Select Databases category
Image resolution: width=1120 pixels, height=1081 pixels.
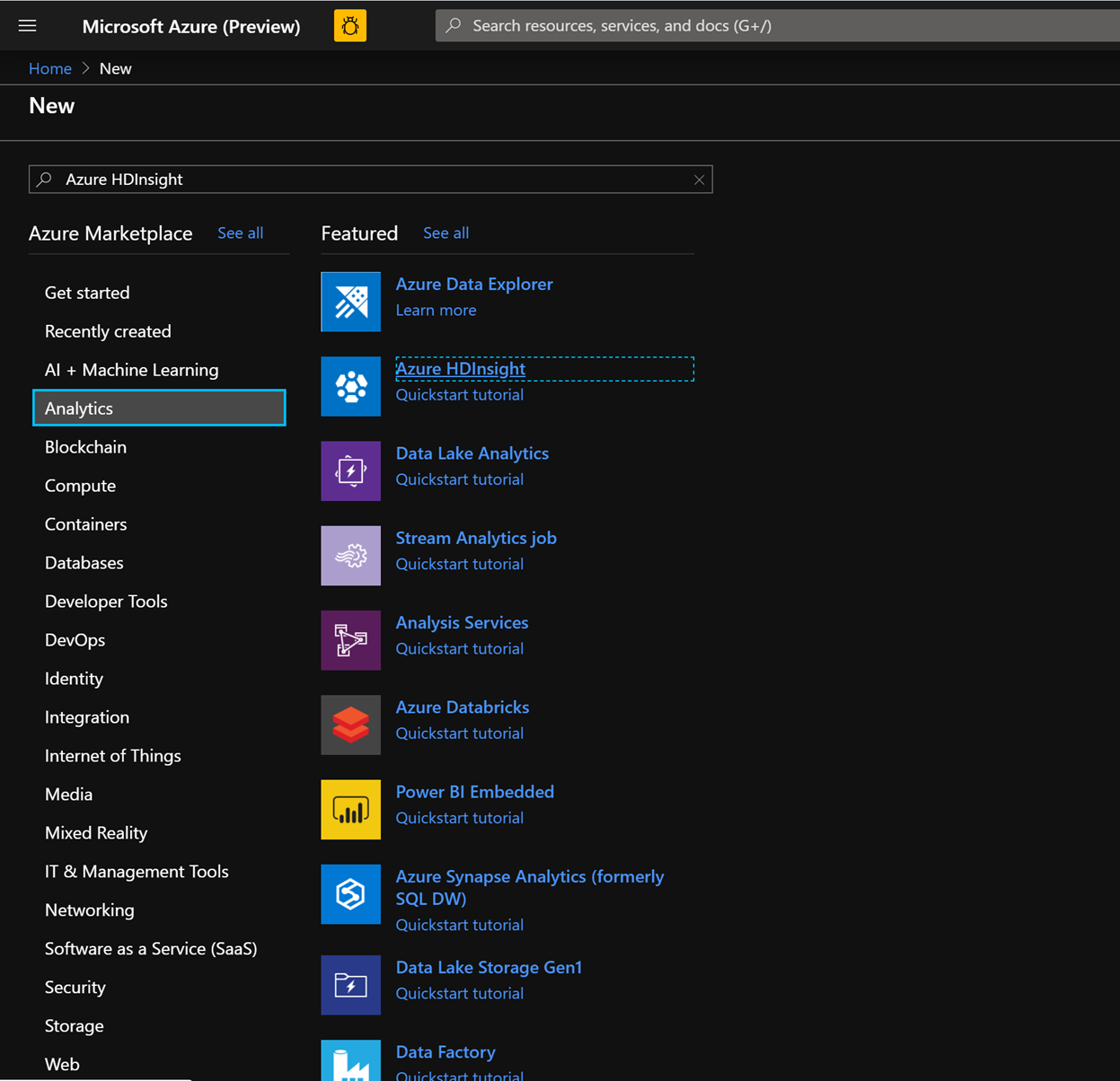(x=84, y=563)
